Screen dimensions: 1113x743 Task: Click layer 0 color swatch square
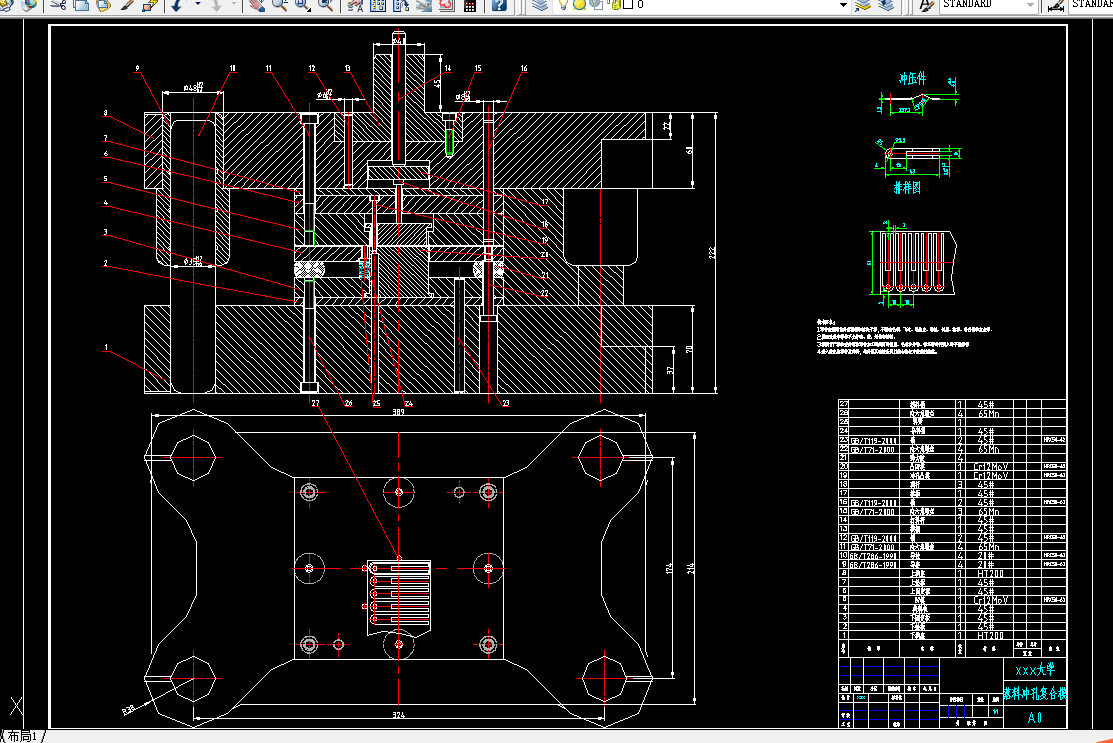tap(628, 5)
